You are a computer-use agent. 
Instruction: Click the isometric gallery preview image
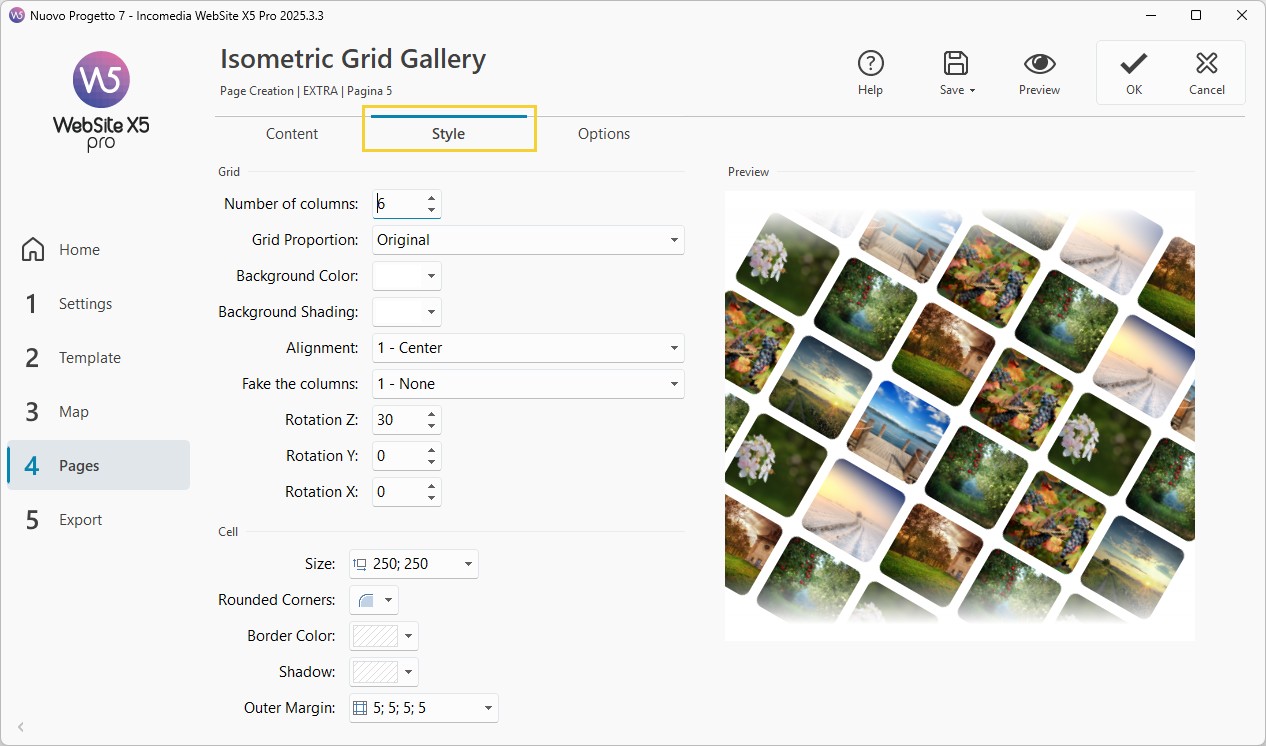[x=959, y=416]
